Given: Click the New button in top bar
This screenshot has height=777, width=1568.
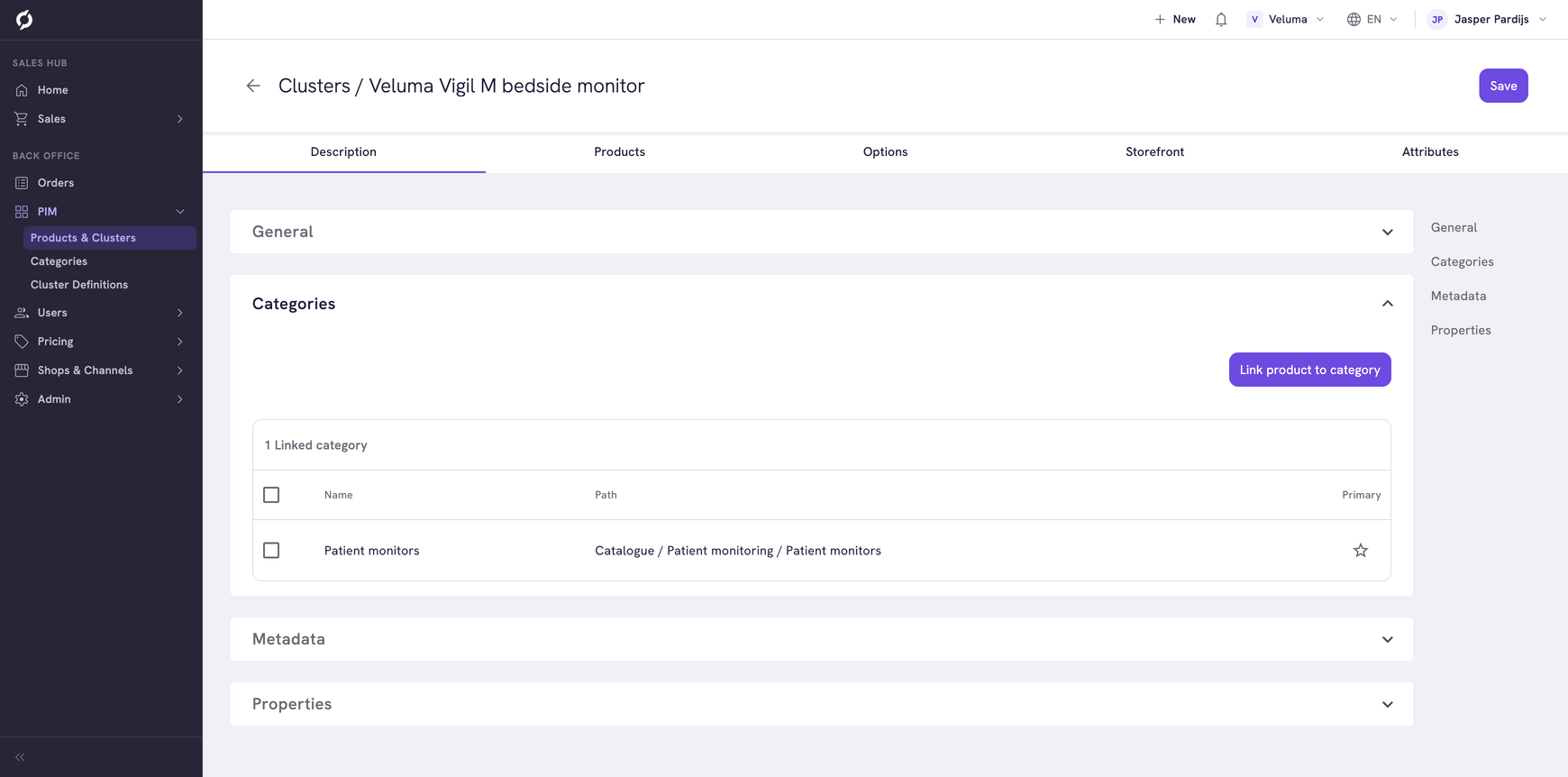Looking at the screenshot, I should [1175, 19].
